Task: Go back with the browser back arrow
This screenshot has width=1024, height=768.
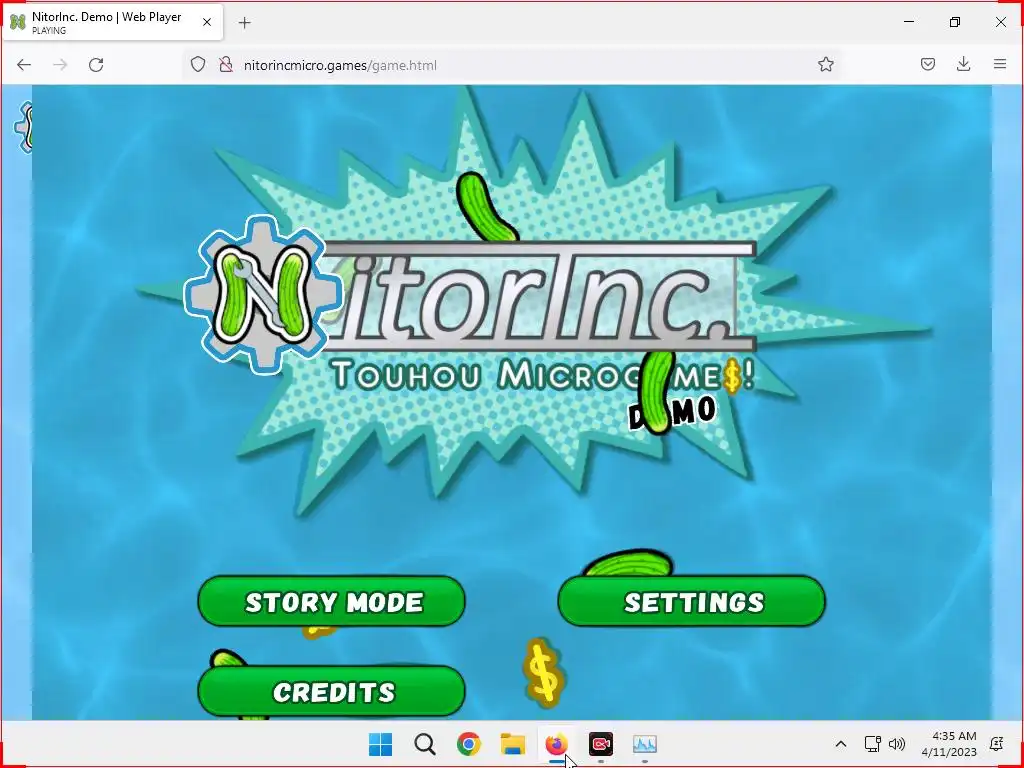Action: 24,65
